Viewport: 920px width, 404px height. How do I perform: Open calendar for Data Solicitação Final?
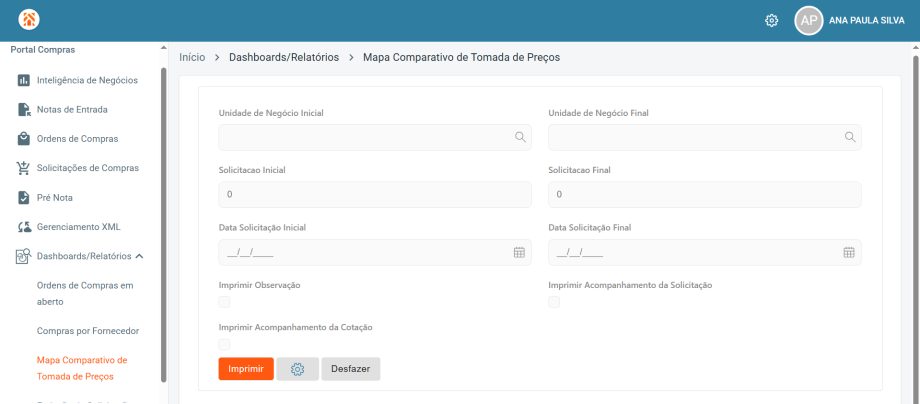pos(849,253)
